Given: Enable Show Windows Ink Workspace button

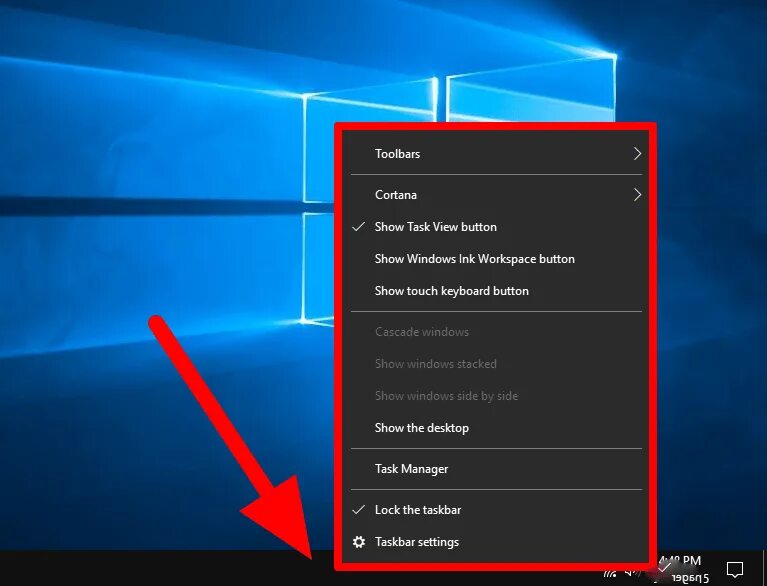Looking at the screenshot, I should (x=496, y=259).
